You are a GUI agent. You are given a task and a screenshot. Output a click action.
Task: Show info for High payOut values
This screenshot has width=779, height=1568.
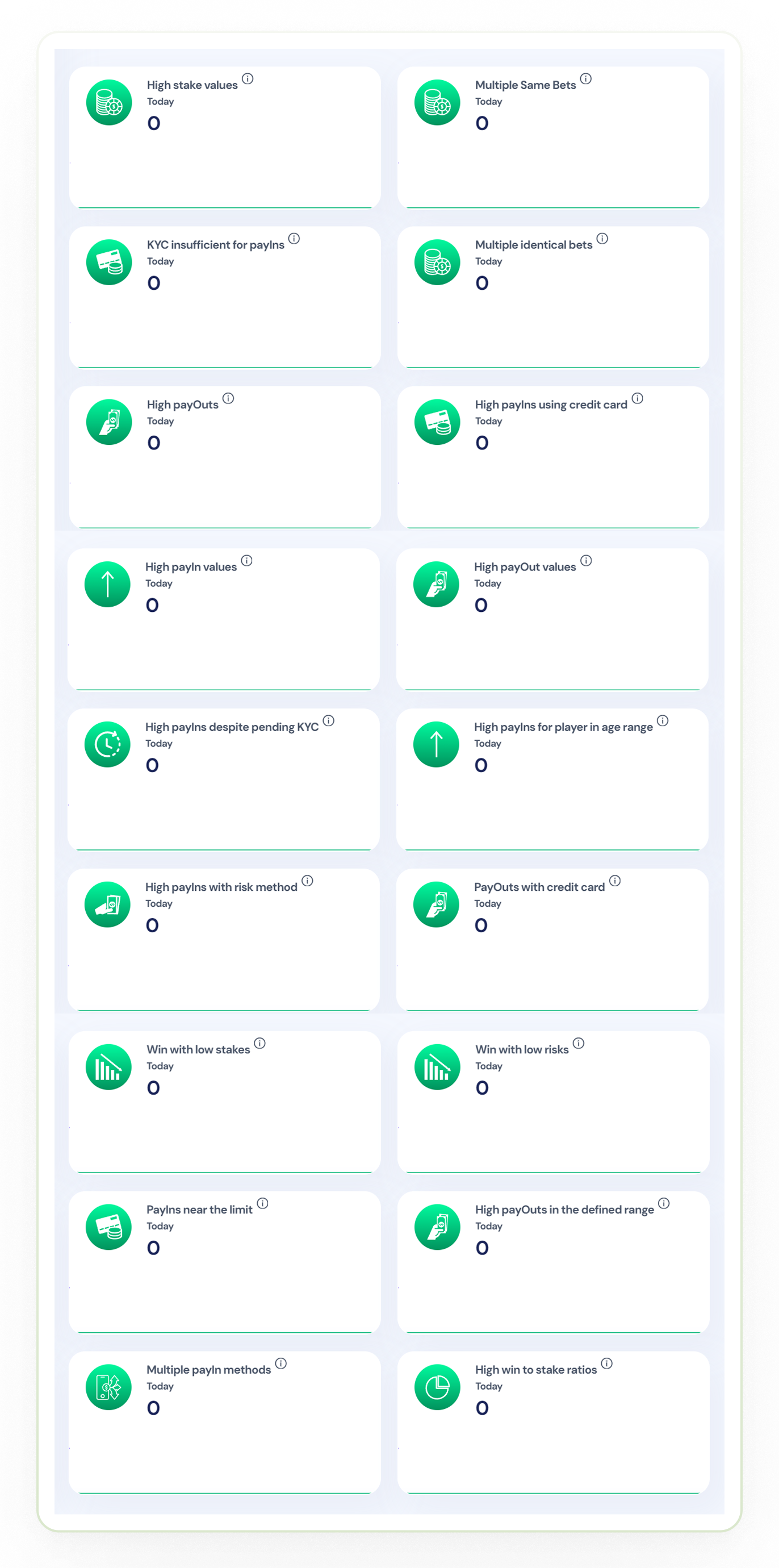click(x=585, y=561)
